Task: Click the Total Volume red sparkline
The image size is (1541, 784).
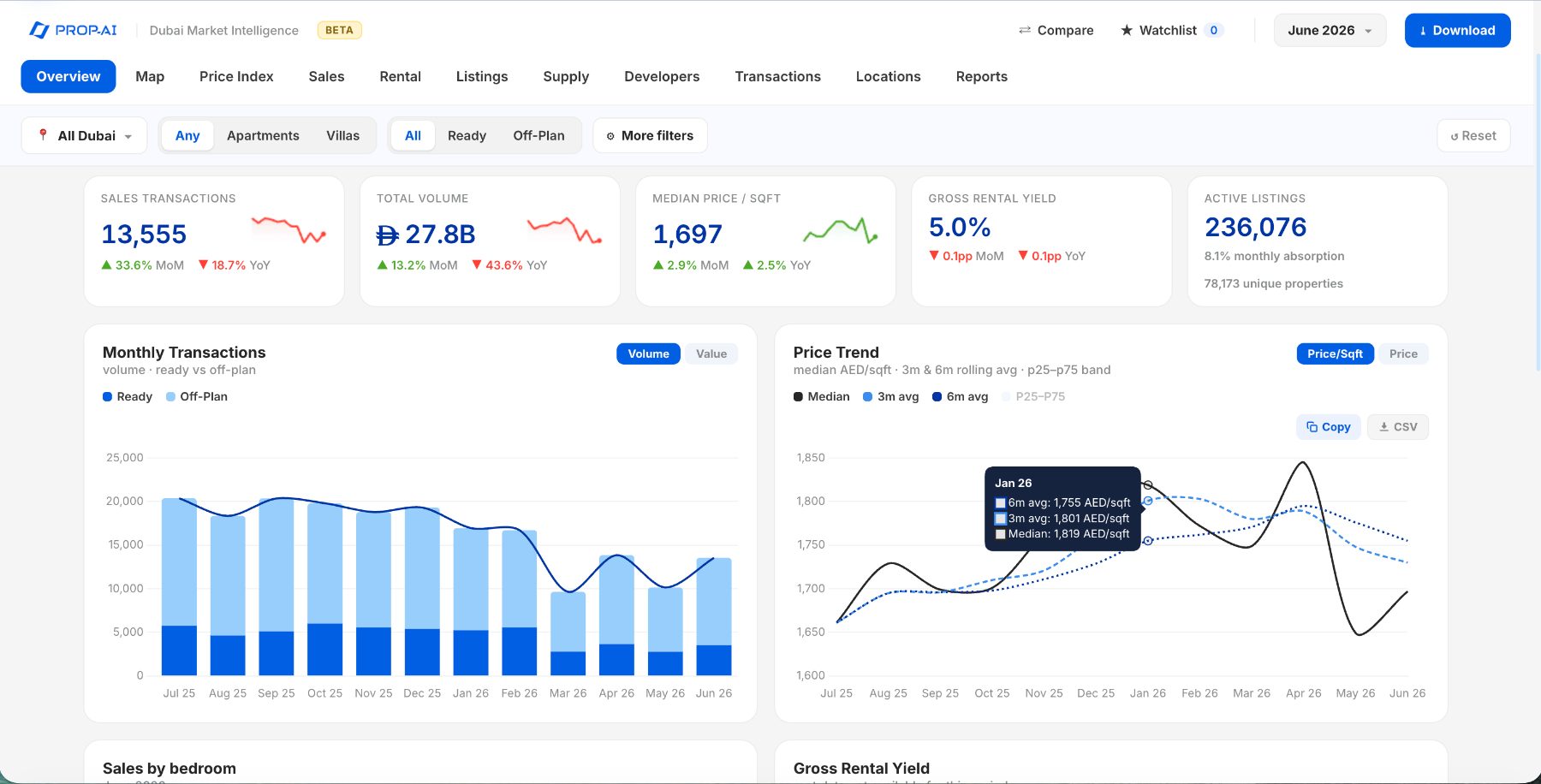Action: point(565,229)
